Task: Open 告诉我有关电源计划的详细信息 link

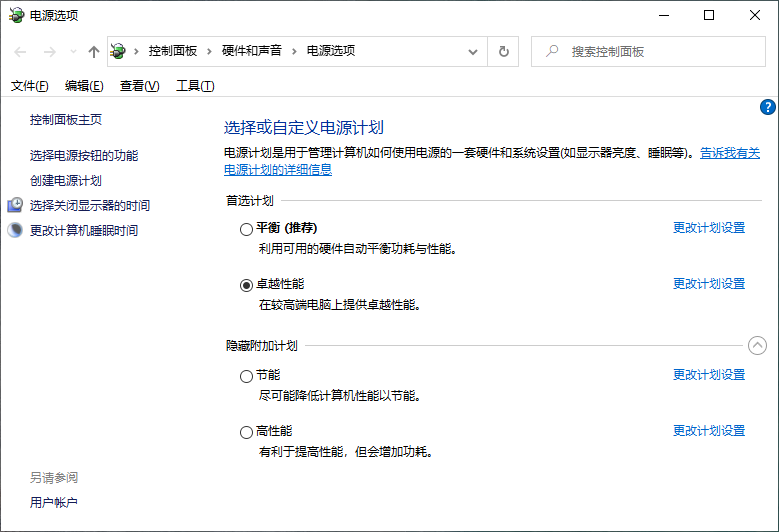Action: [x=730, y=153]
